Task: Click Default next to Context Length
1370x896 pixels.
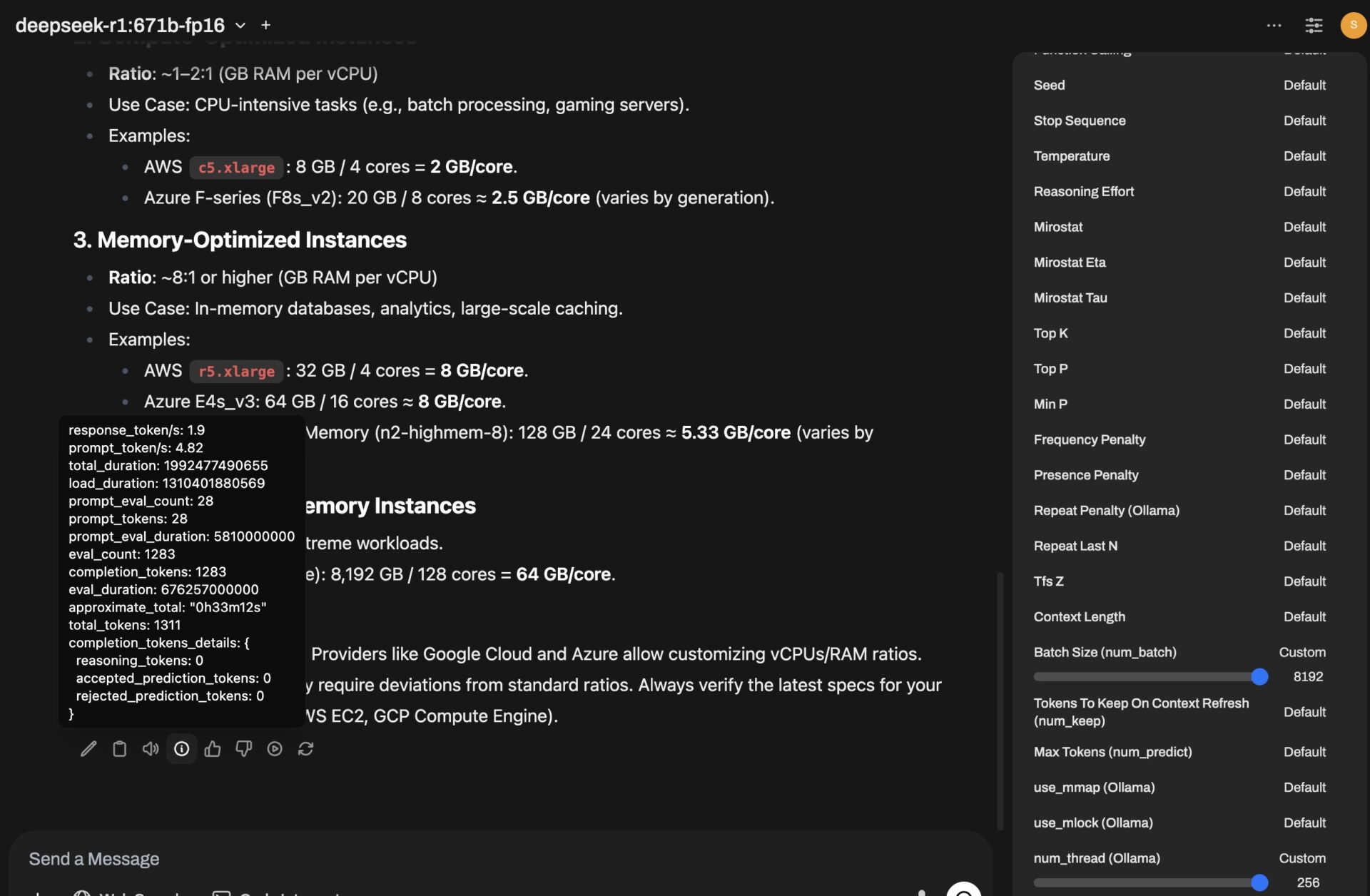Action: (x=1304, y=616)
